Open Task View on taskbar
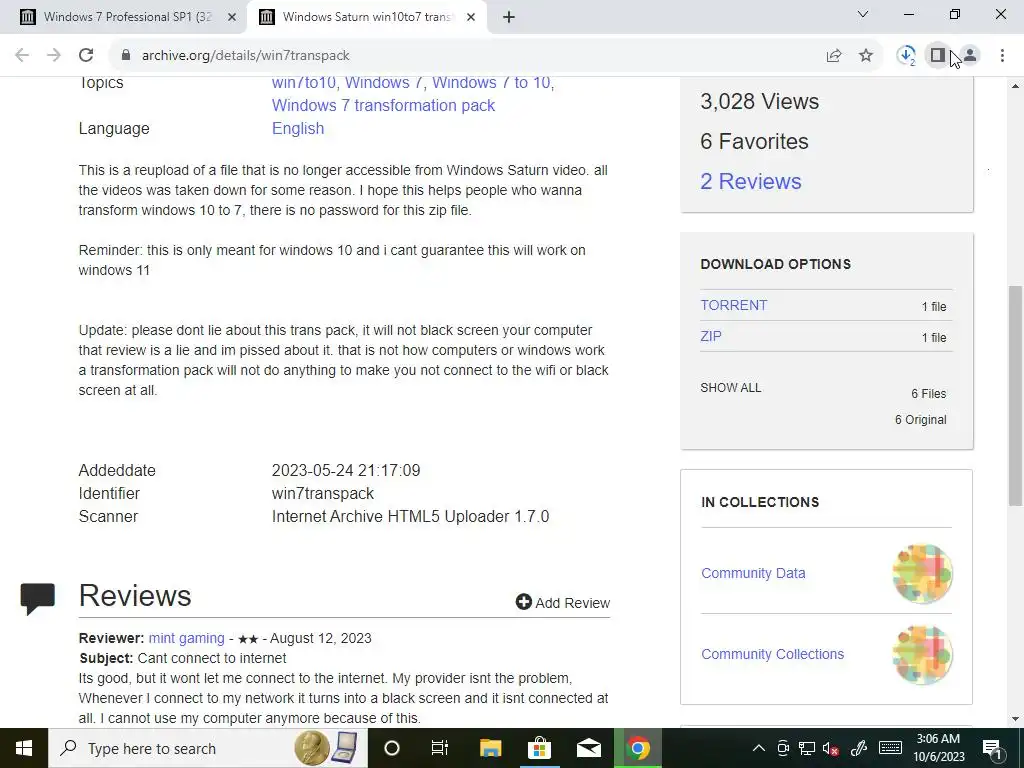The image size is (1024, 768). [x=440, y=748]
